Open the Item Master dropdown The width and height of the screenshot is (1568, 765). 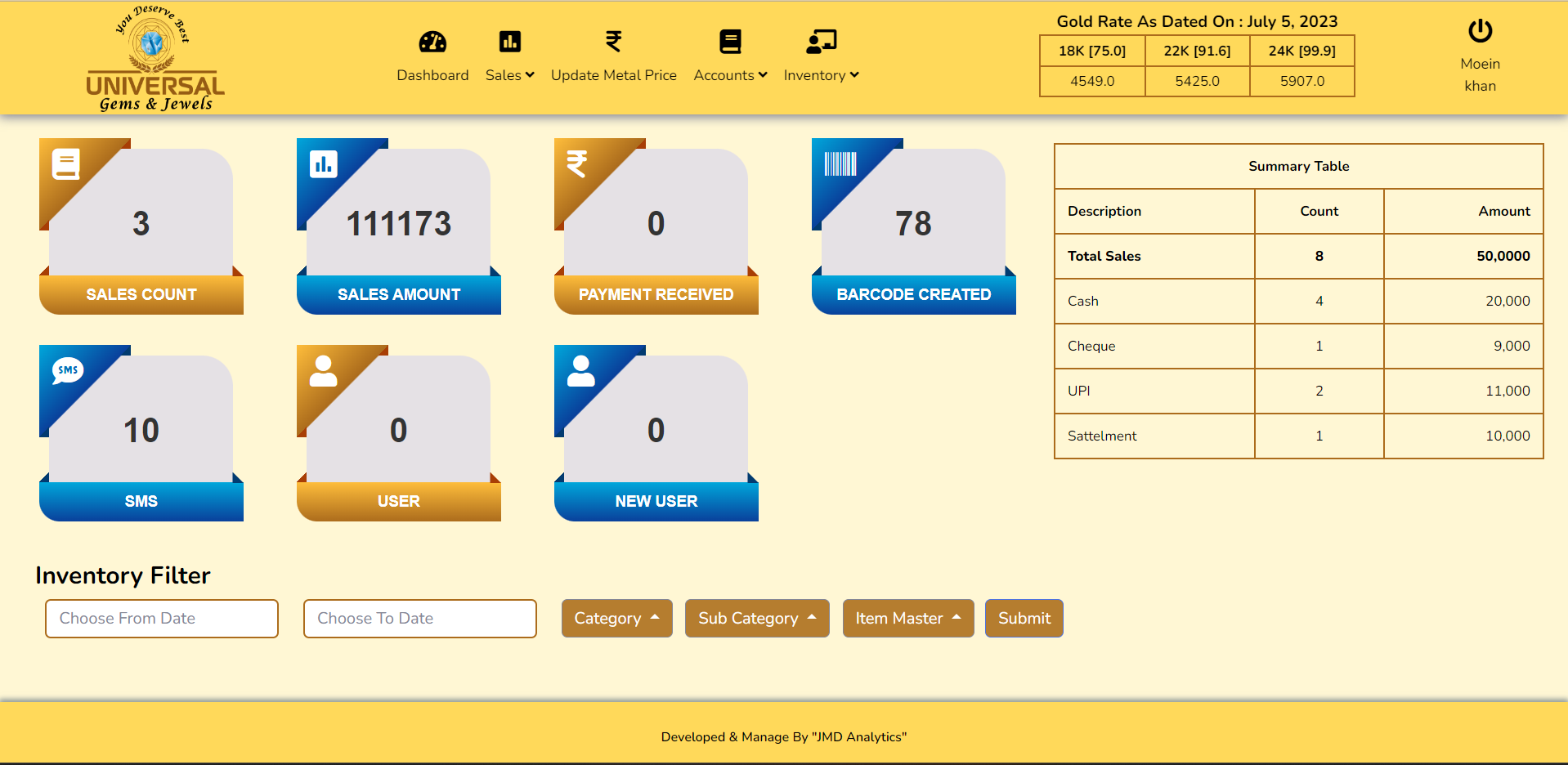(908, 618)
